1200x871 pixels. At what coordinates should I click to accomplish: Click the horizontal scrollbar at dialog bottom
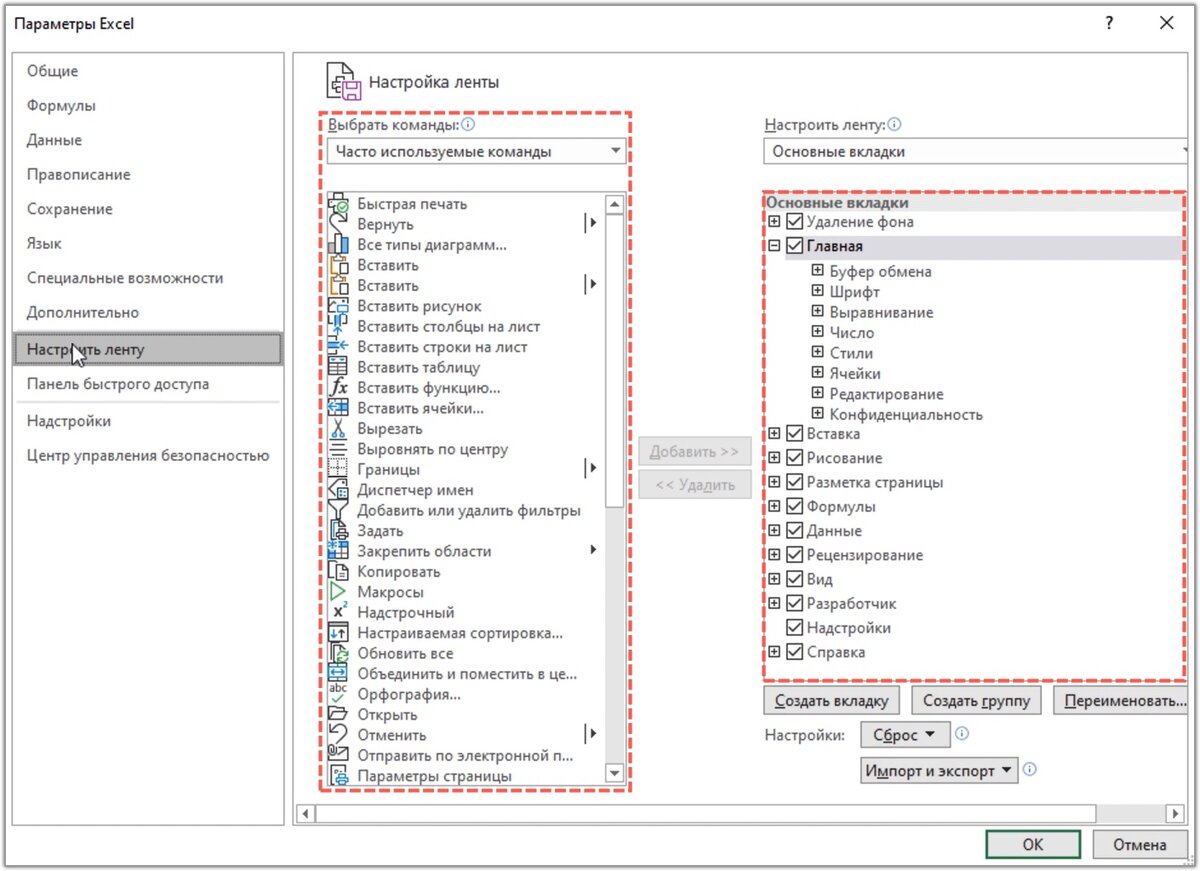pos(706,813)
